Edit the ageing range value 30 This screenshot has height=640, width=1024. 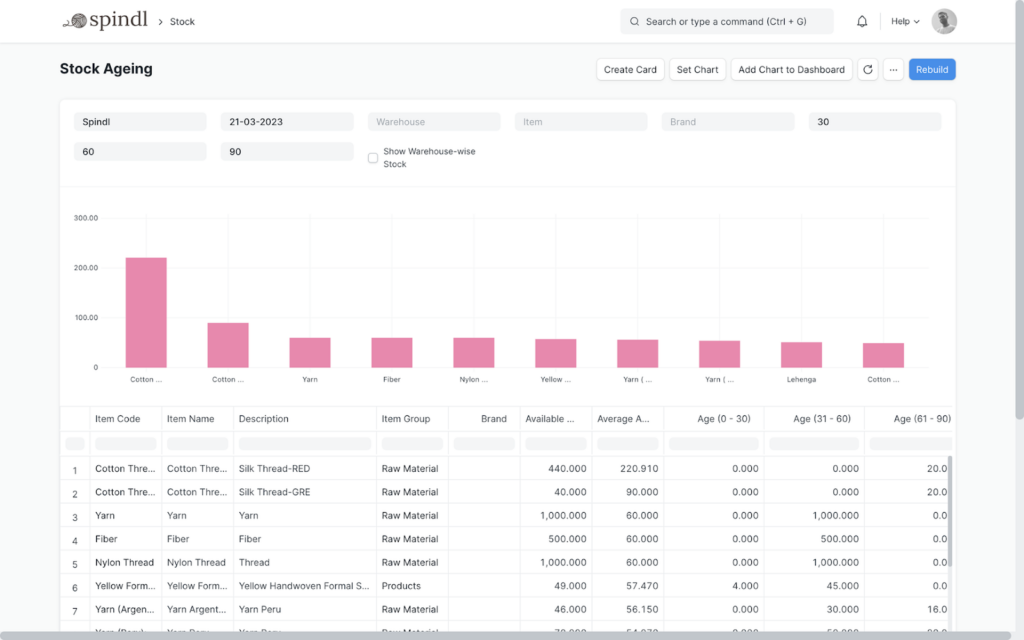(x=874, y=121)
